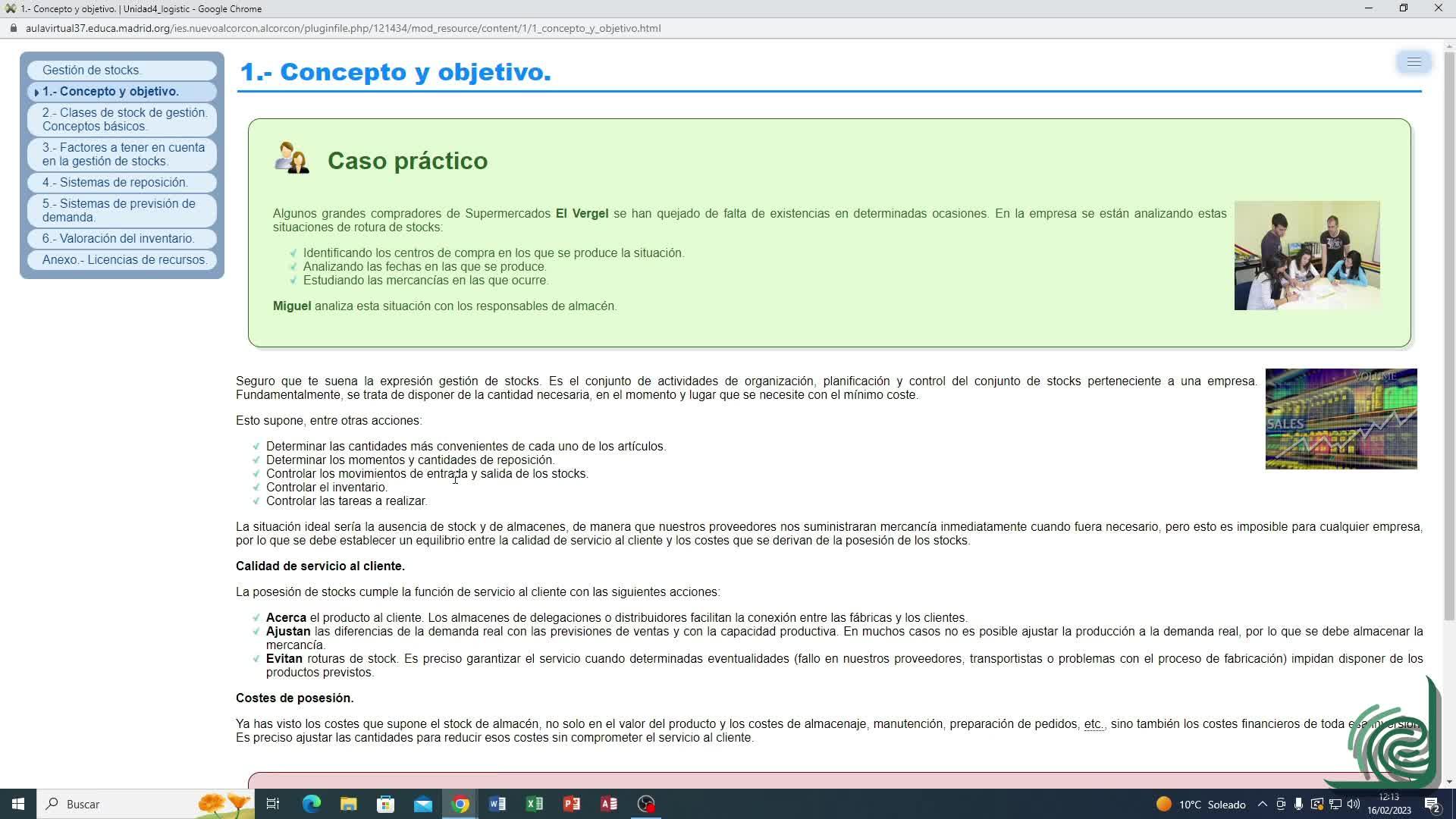Expand the hidden system tray icons chevron

pyautogui.click(x=1262, y=804)
